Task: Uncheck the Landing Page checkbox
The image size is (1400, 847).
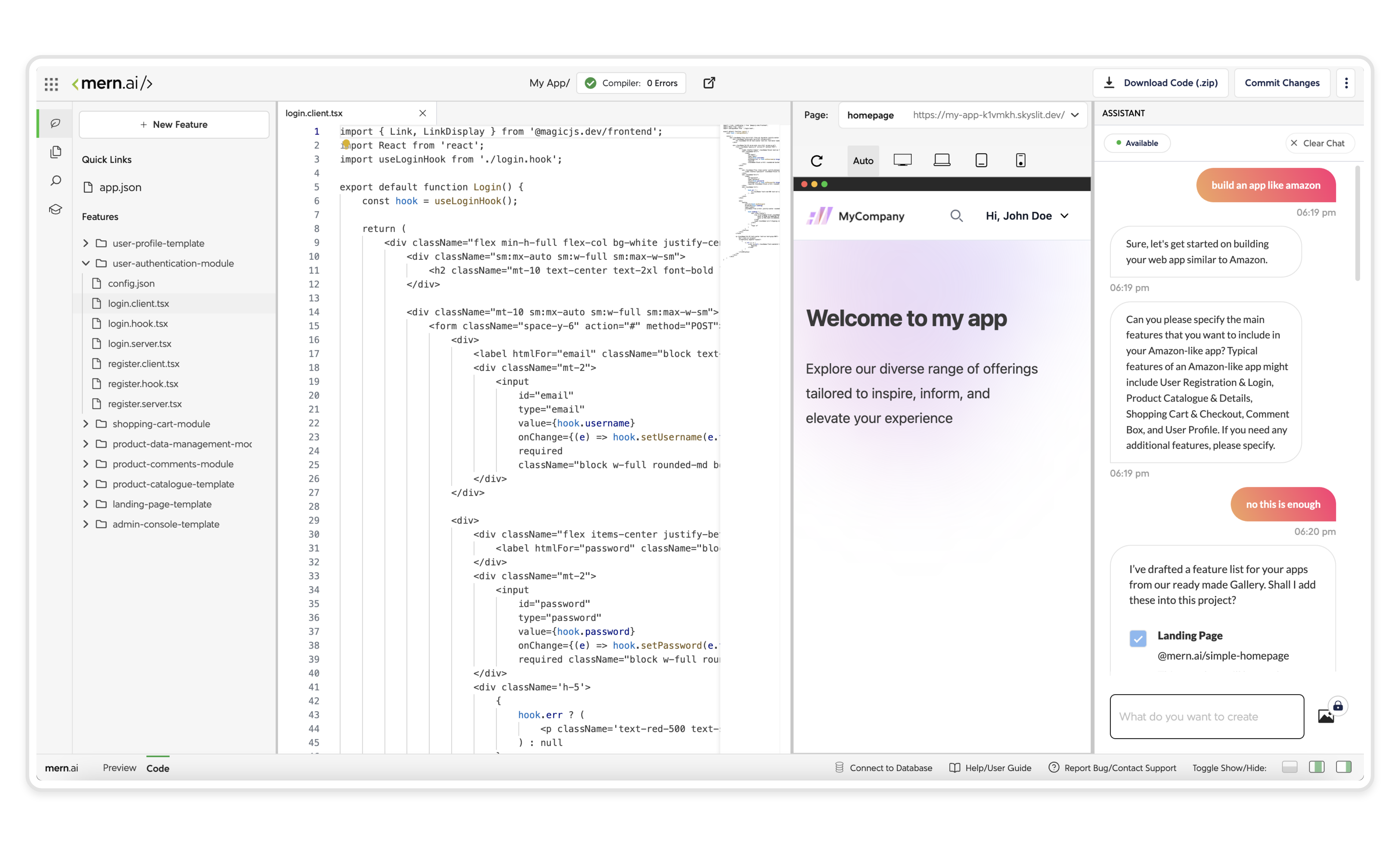Action: (x=1138, y=638)
